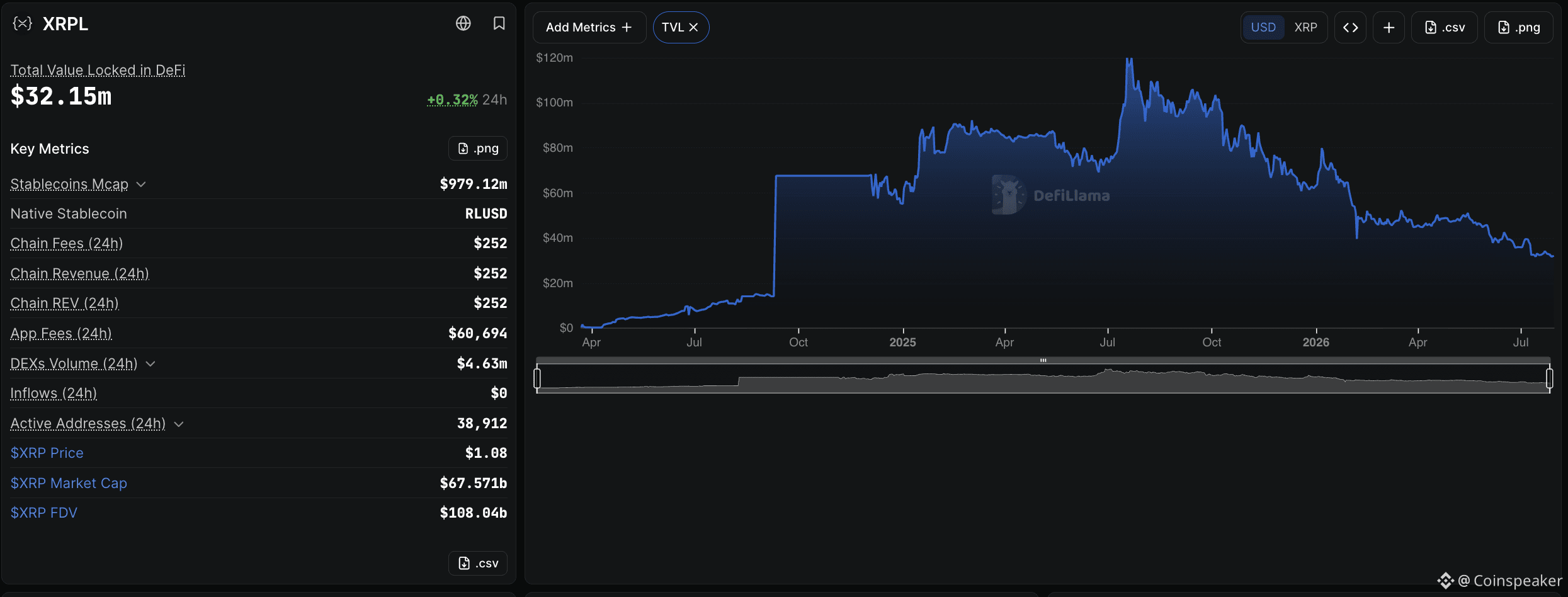
Task: Click the 2026 label on chart axis
Action: pyautogui.click(x=1315, y=342)
